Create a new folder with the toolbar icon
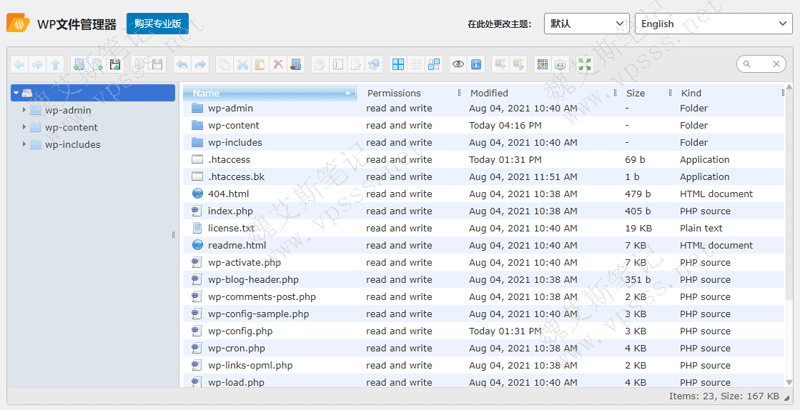The image size is (800, 410). coord(79,64)
